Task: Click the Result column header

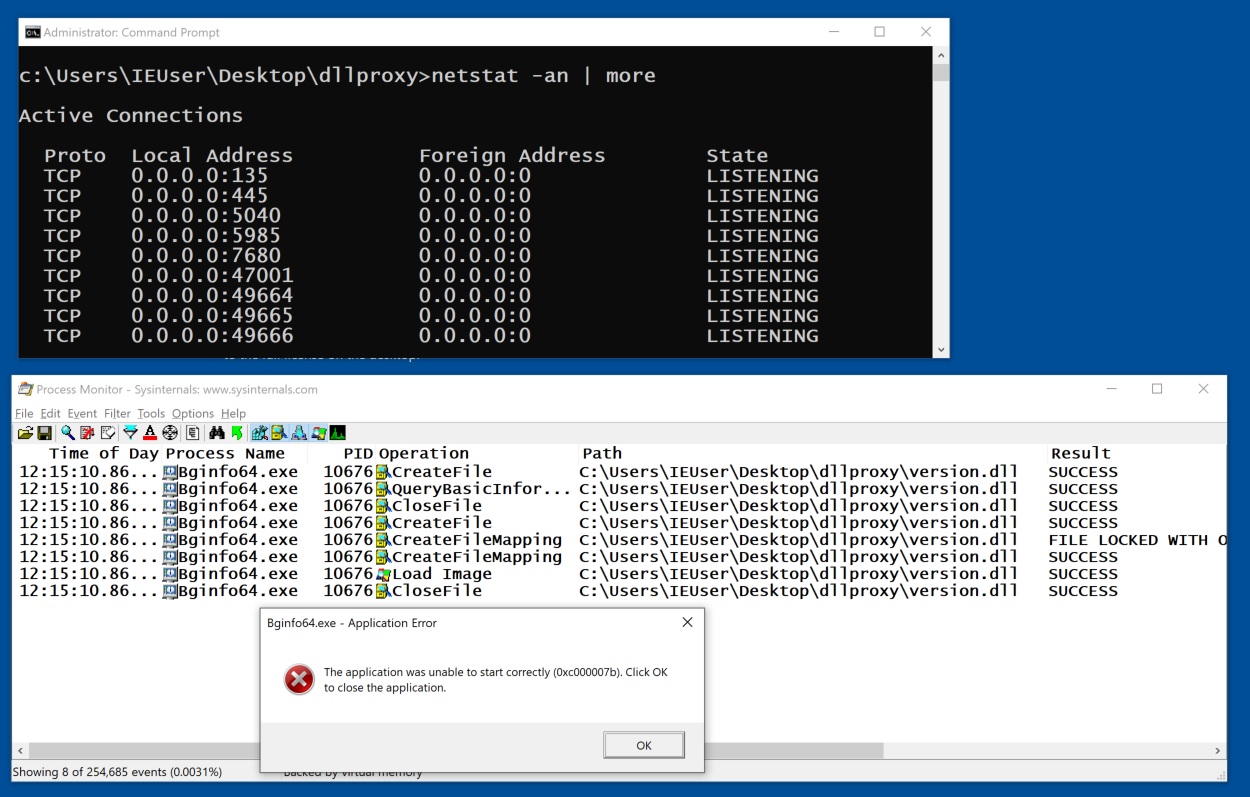Action: coord(1080,453)
